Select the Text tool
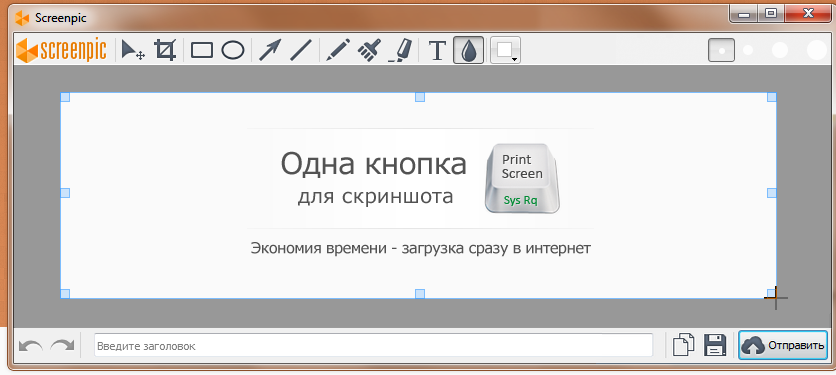Viewport: 836px width, 375px height. pos(437,50)
